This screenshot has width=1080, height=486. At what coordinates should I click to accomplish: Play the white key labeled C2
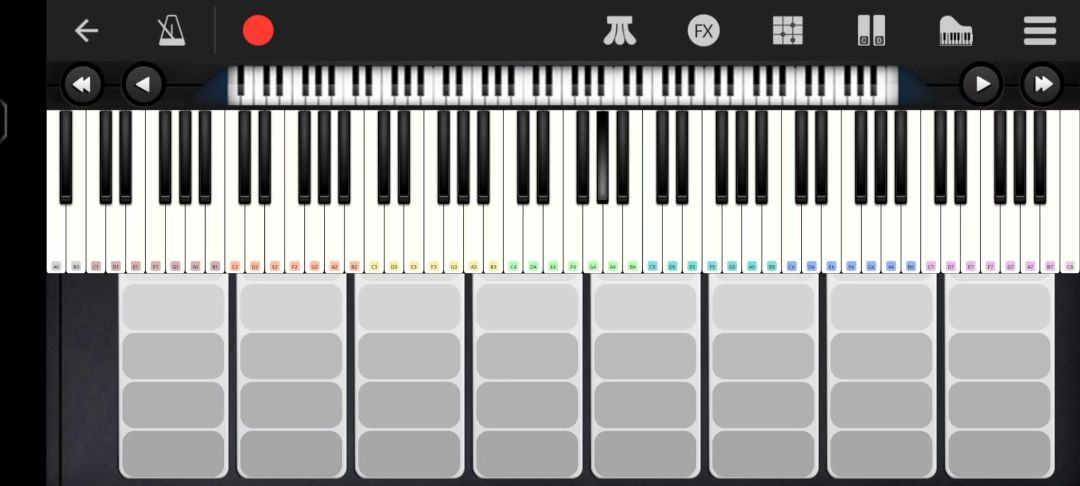click(235, 227)
